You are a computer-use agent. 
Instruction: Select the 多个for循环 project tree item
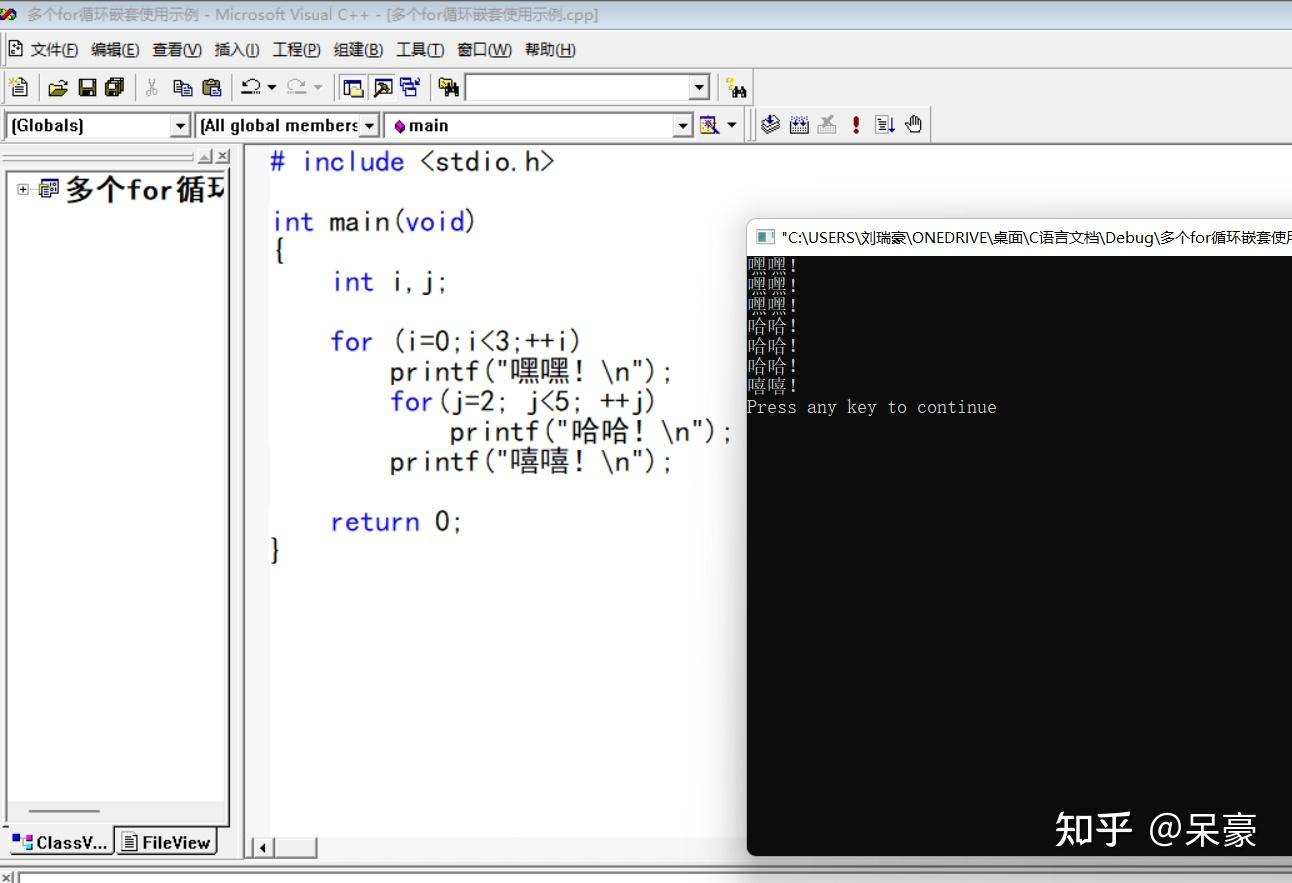pyautogui.click(x=146, y=189)
